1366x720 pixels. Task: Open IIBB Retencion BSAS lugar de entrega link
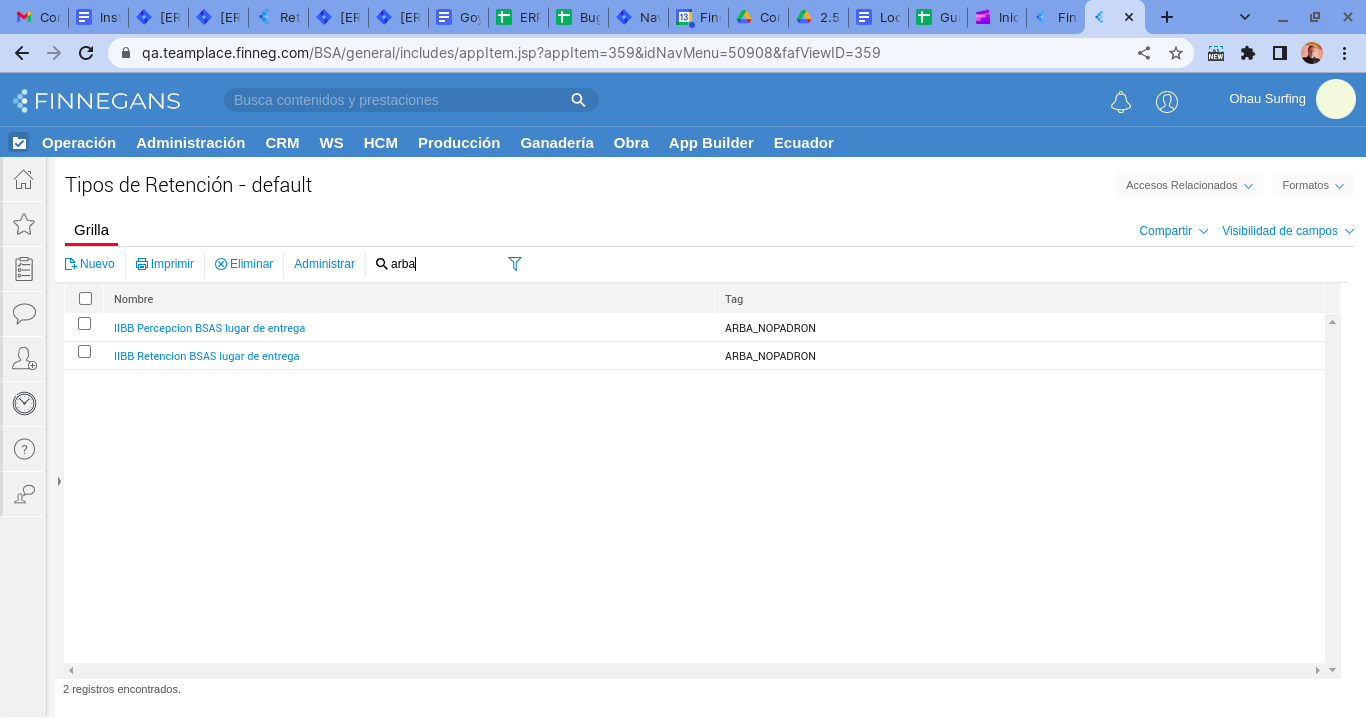206,356
